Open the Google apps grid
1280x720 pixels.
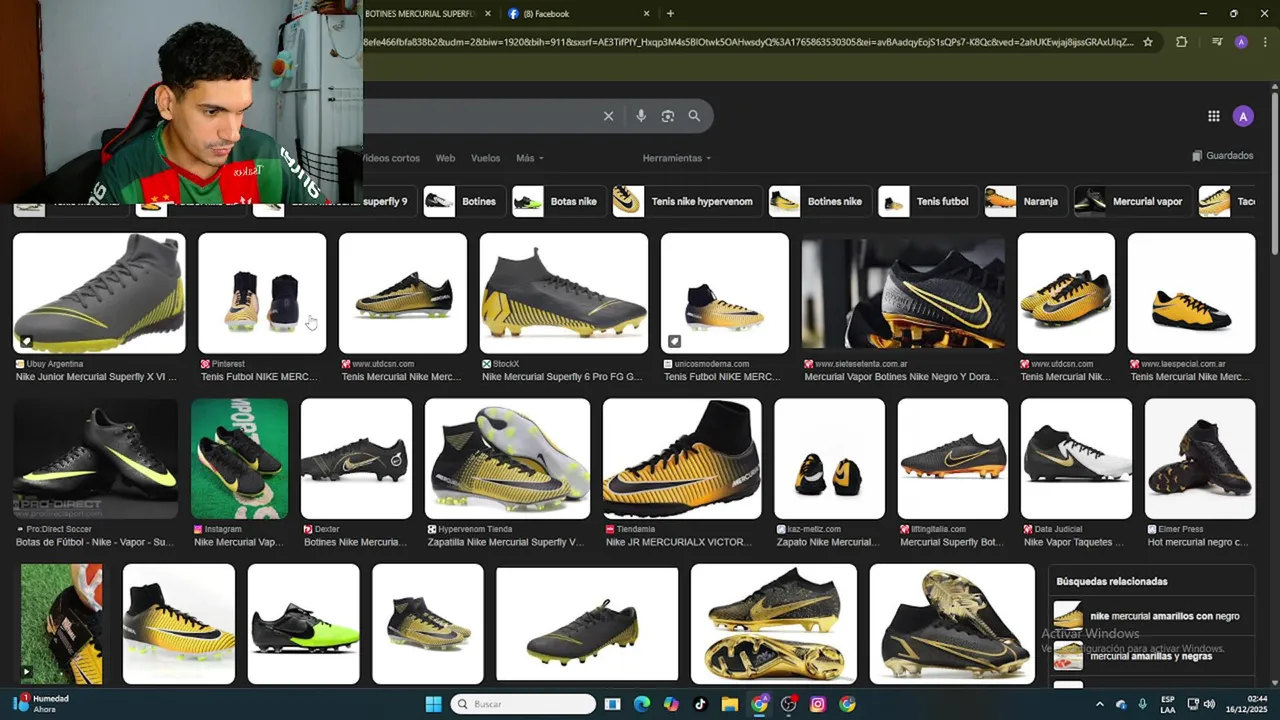coord(1213,116)
